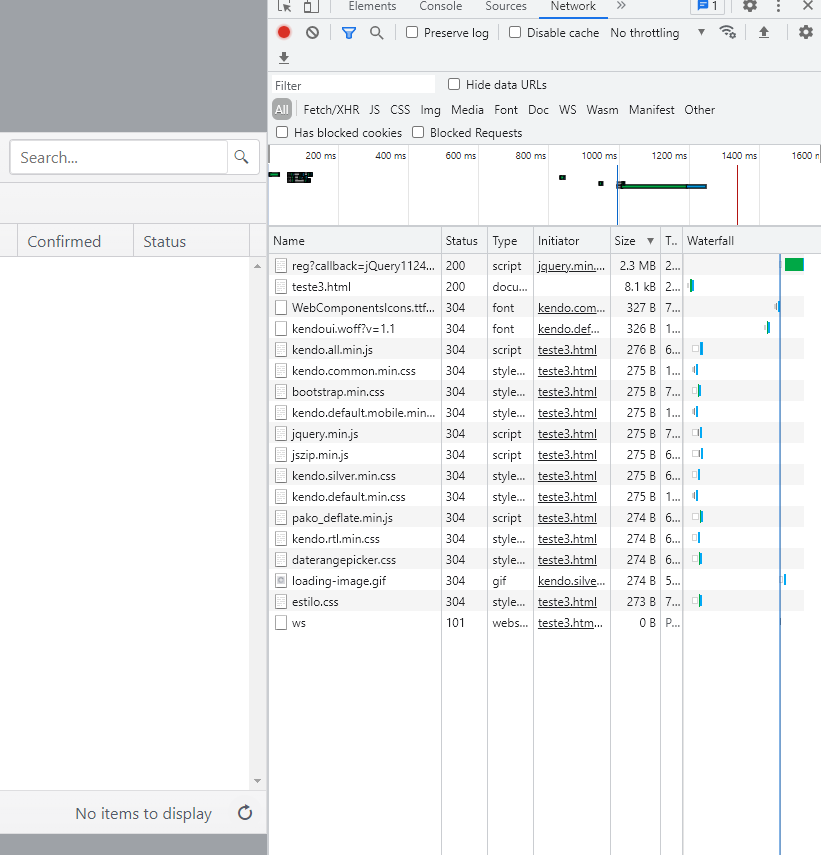Switch to the Console tab
The height and width of the screenshot is (855, 821).
[440, 6]
